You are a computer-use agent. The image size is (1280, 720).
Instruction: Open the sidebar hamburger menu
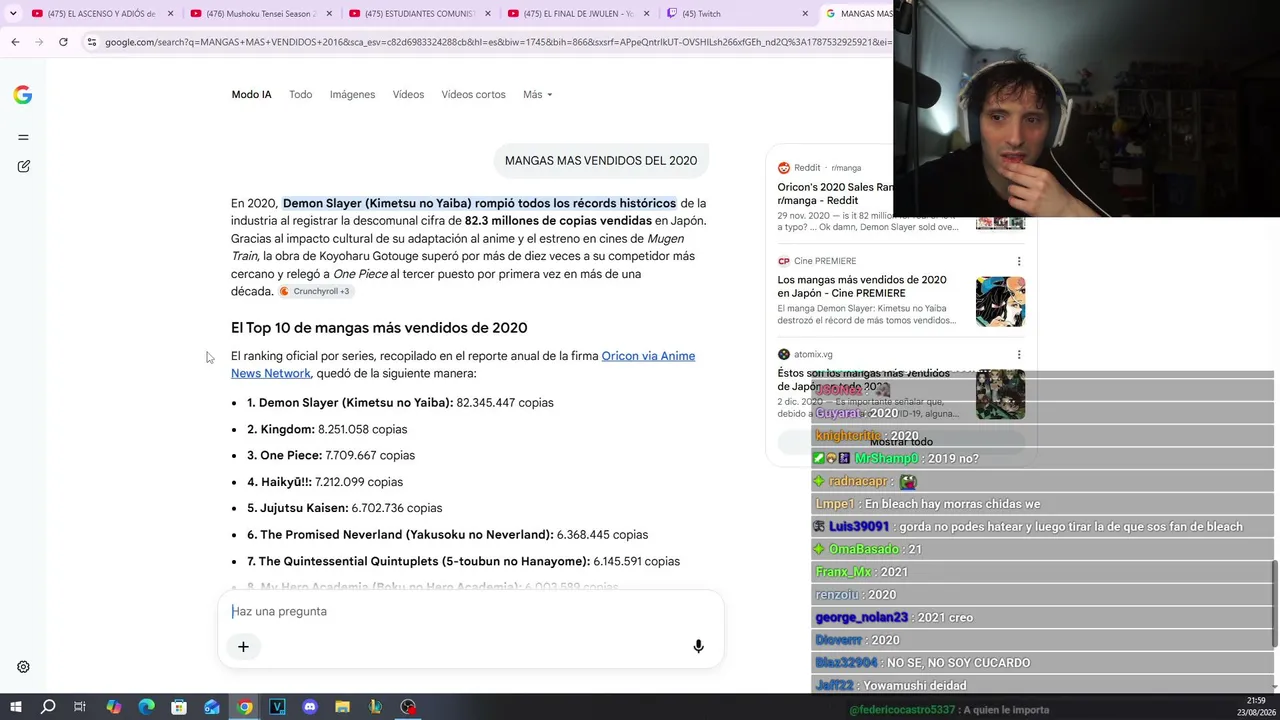coord(23,137)
